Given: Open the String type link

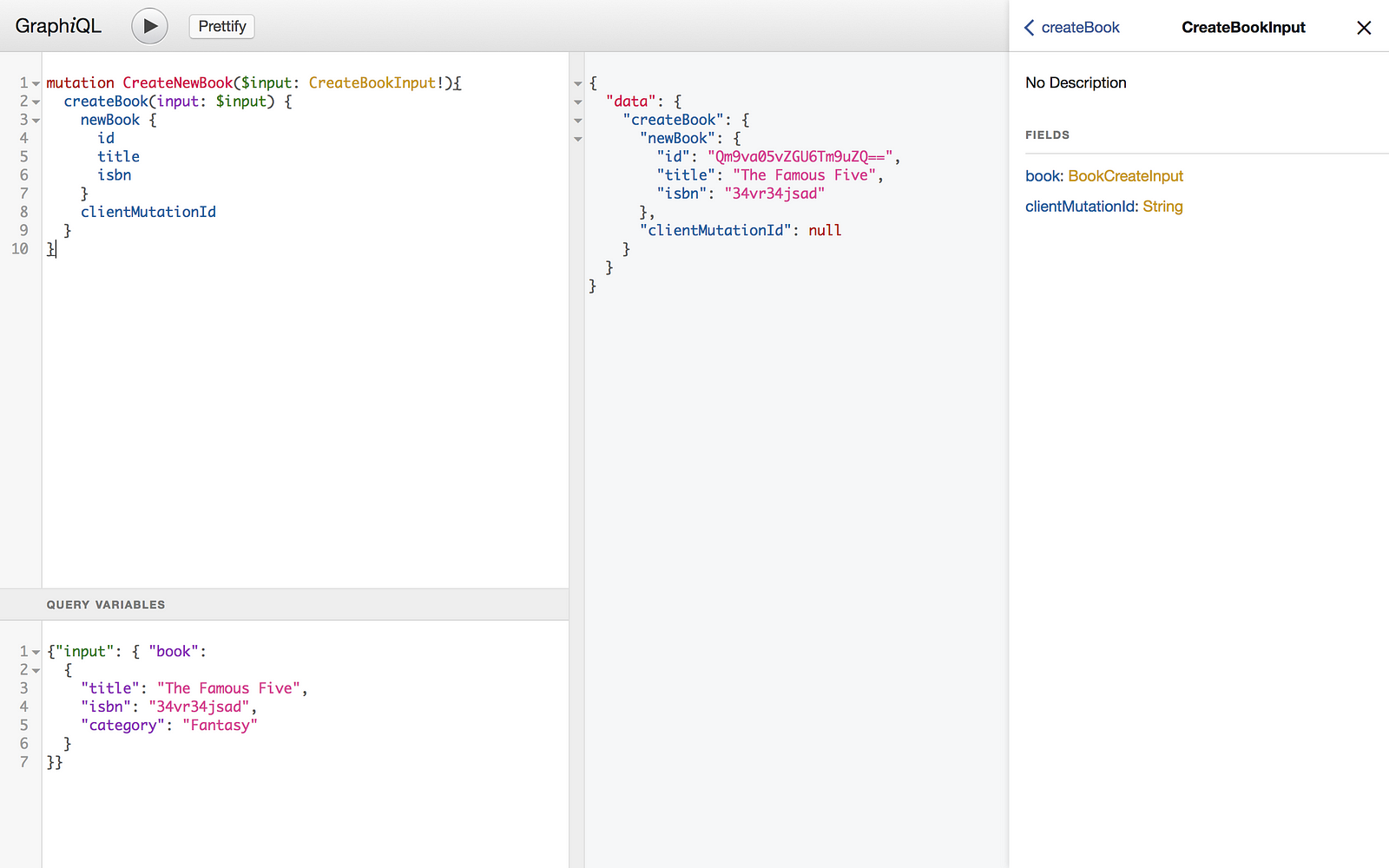Looking at the screenshot, I should (x=1162, y=207).
